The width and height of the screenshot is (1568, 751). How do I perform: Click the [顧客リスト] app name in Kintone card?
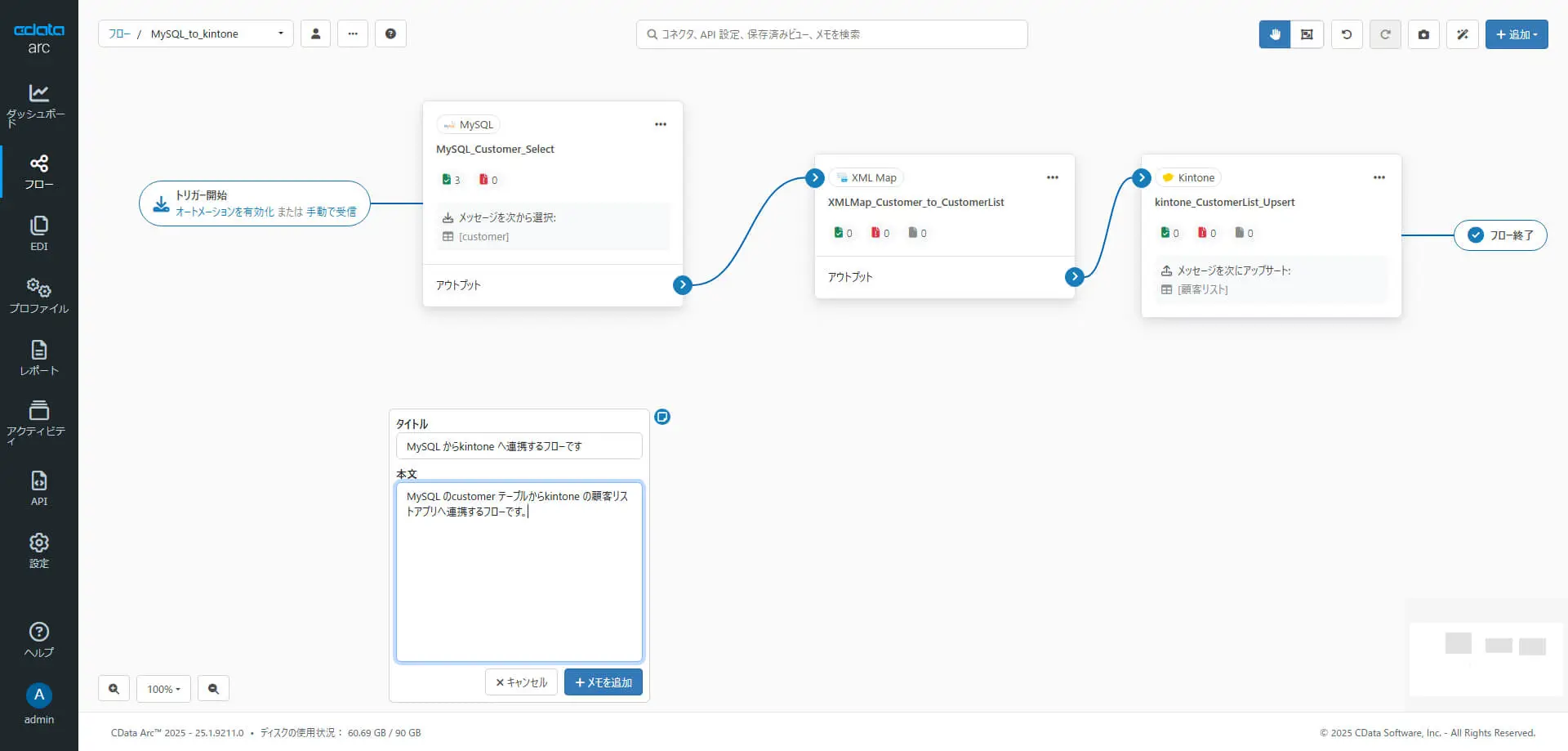(x=1202, y=289)
